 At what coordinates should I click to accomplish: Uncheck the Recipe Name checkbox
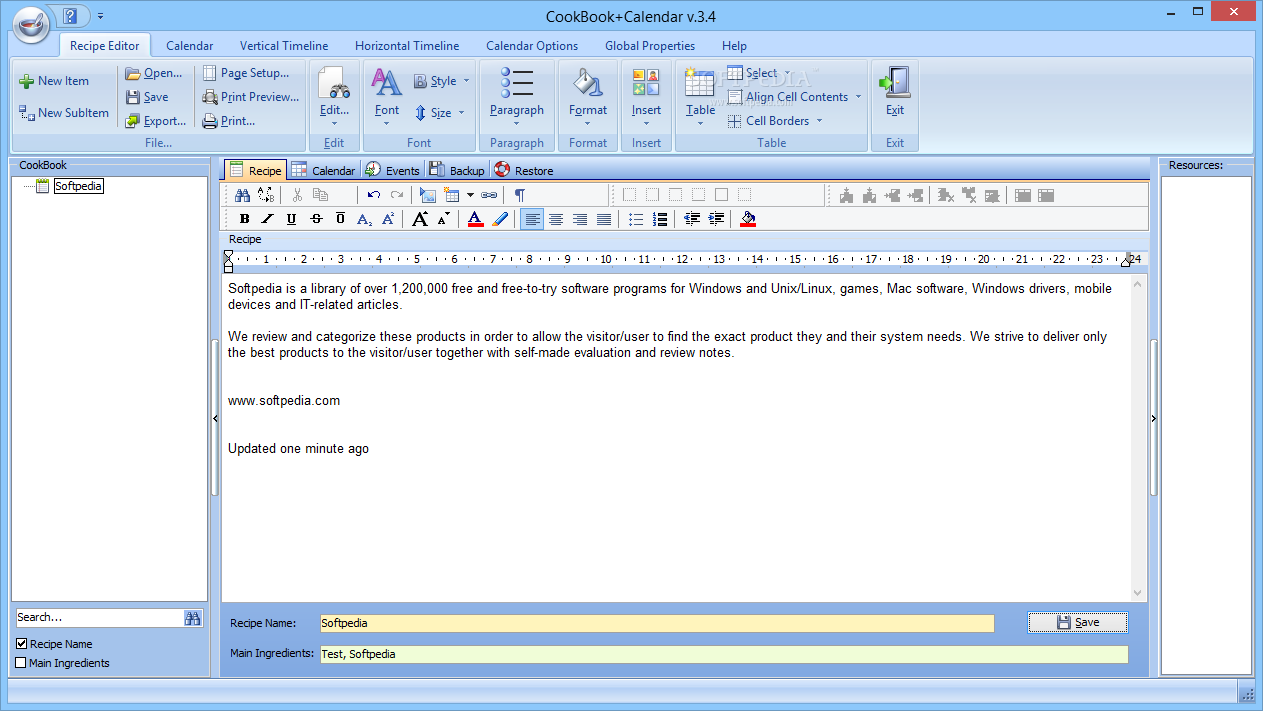(22, 644)
